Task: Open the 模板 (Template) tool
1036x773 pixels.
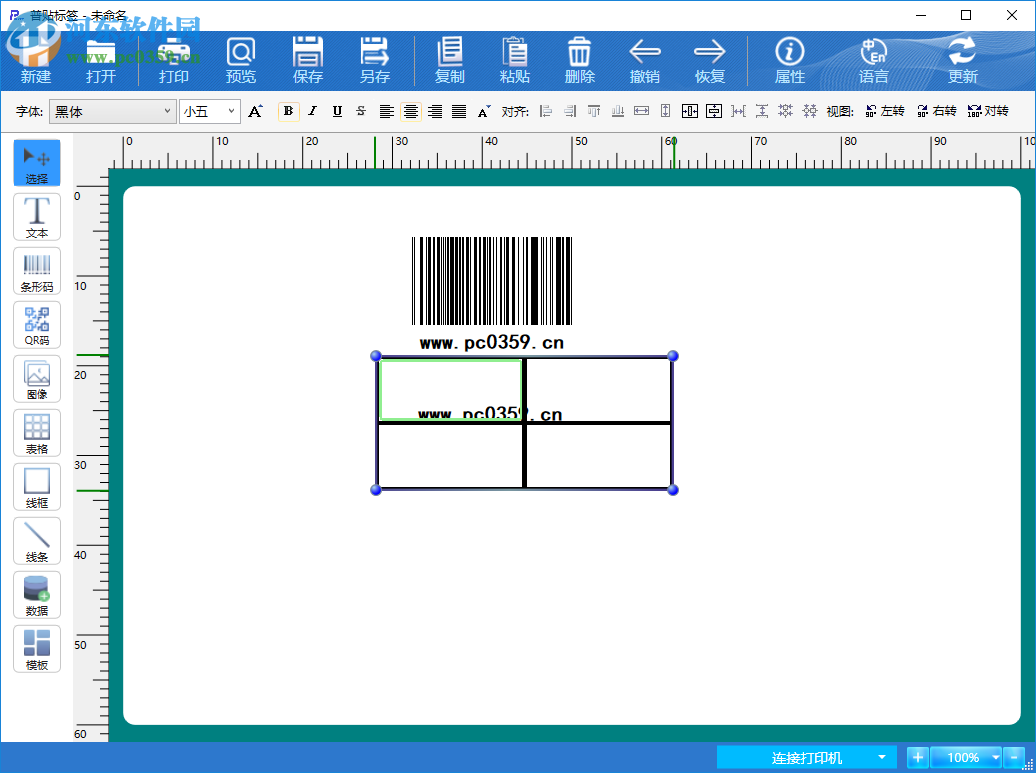Action: (x=37, y=649)
